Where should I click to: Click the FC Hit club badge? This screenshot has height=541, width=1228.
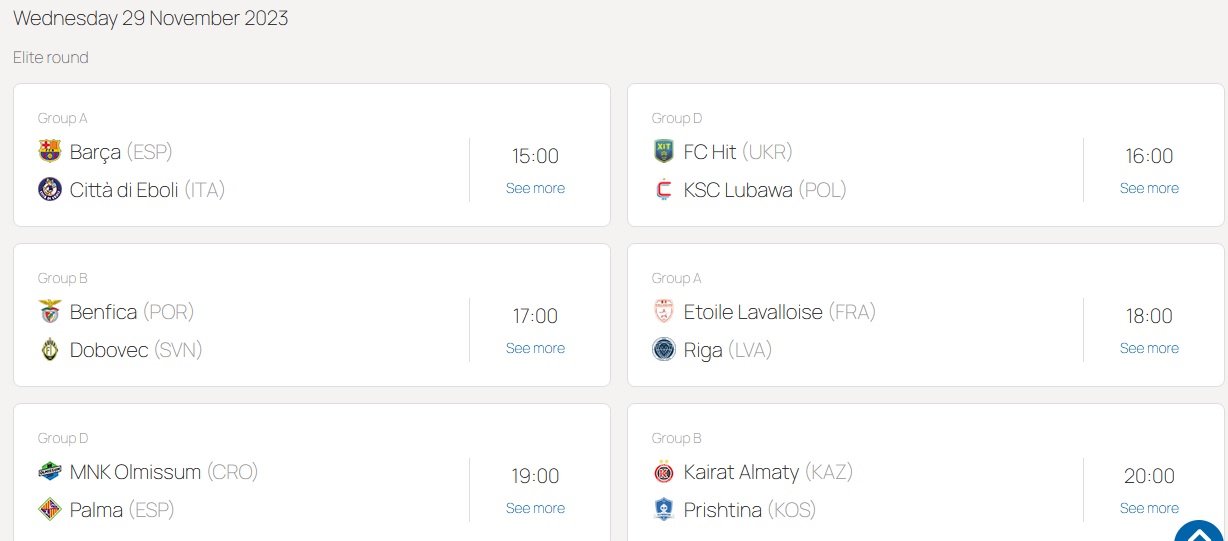(x=664, y=152)
